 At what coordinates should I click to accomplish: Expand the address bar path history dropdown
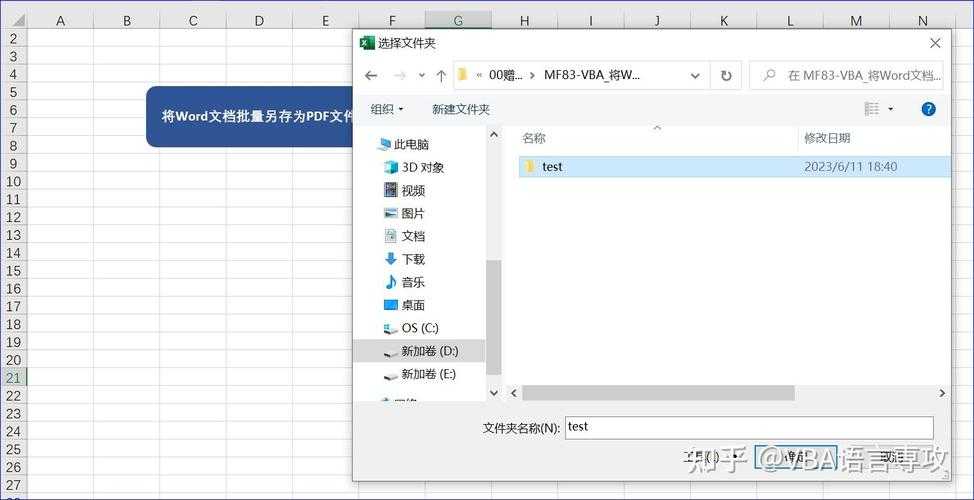click(x=695, y=75)
